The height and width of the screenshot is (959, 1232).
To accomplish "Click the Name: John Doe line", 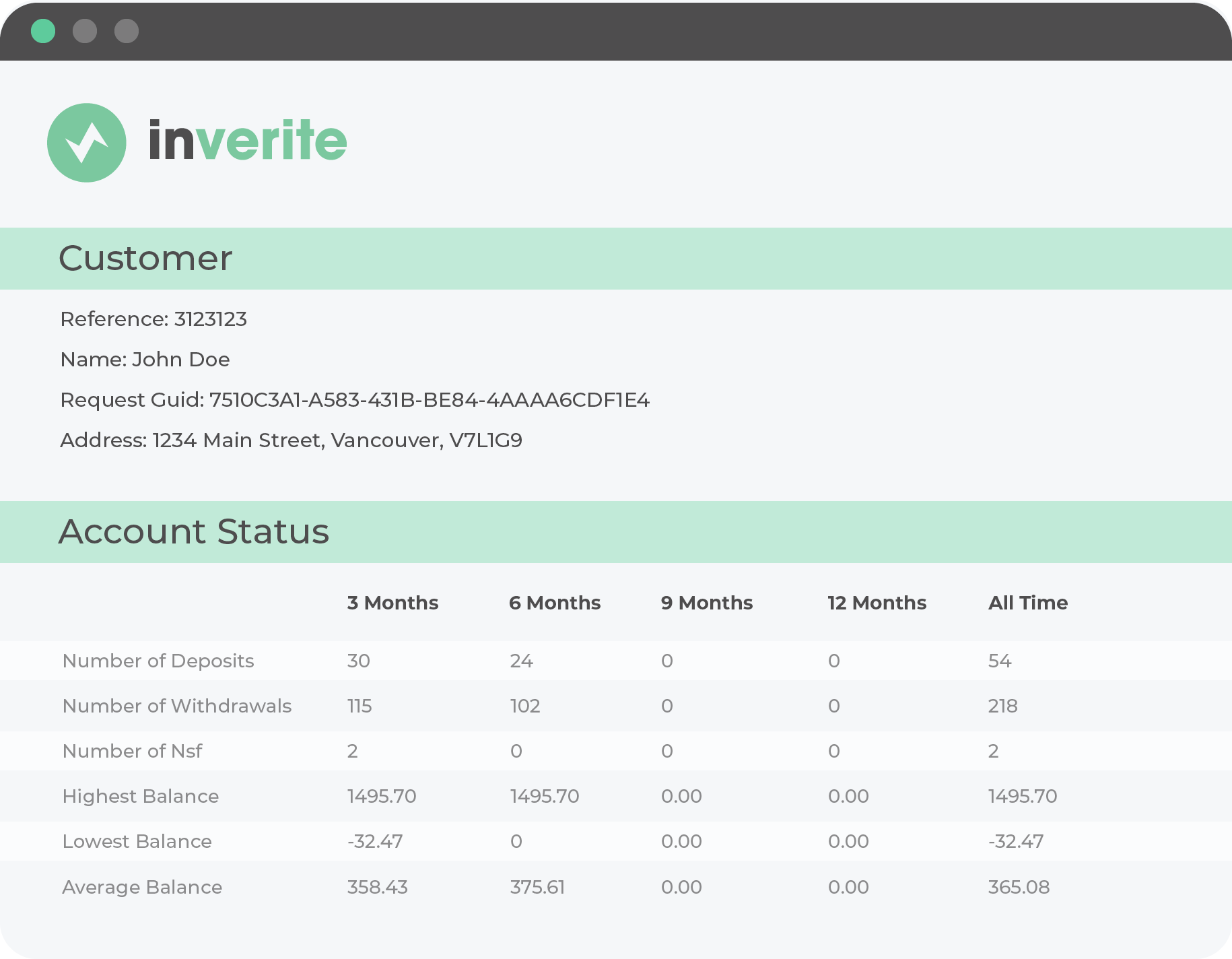I will click(145, 360).
